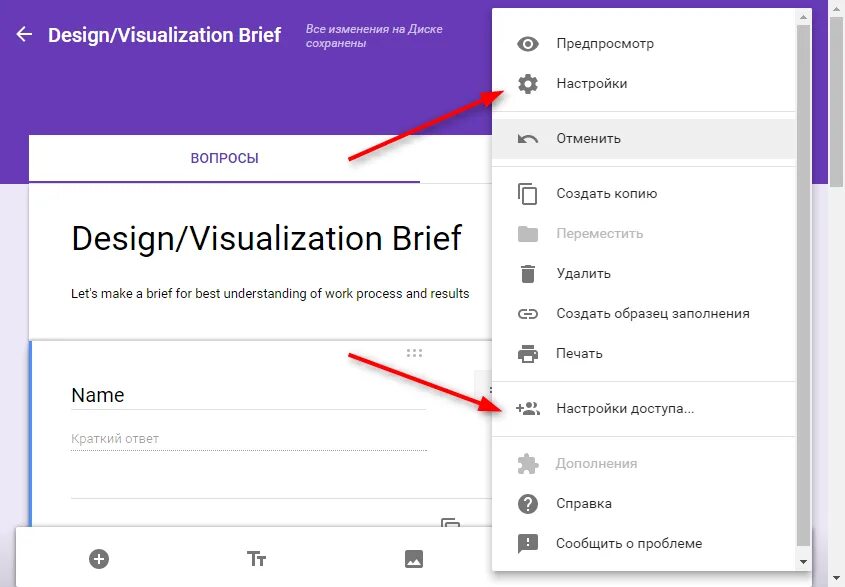
Task: Click the drag handle dots above the Name question
Action: pyautogui.click(x=414, y=353)
